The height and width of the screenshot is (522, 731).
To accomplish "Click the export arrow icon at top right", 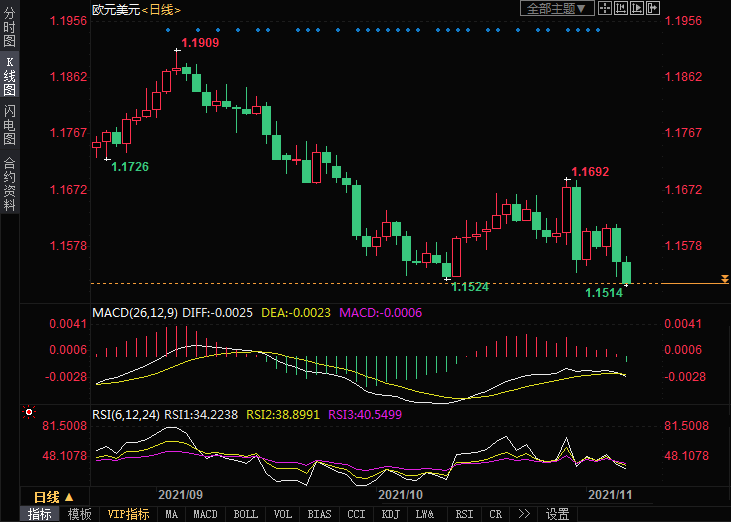I will click(653, 8).
